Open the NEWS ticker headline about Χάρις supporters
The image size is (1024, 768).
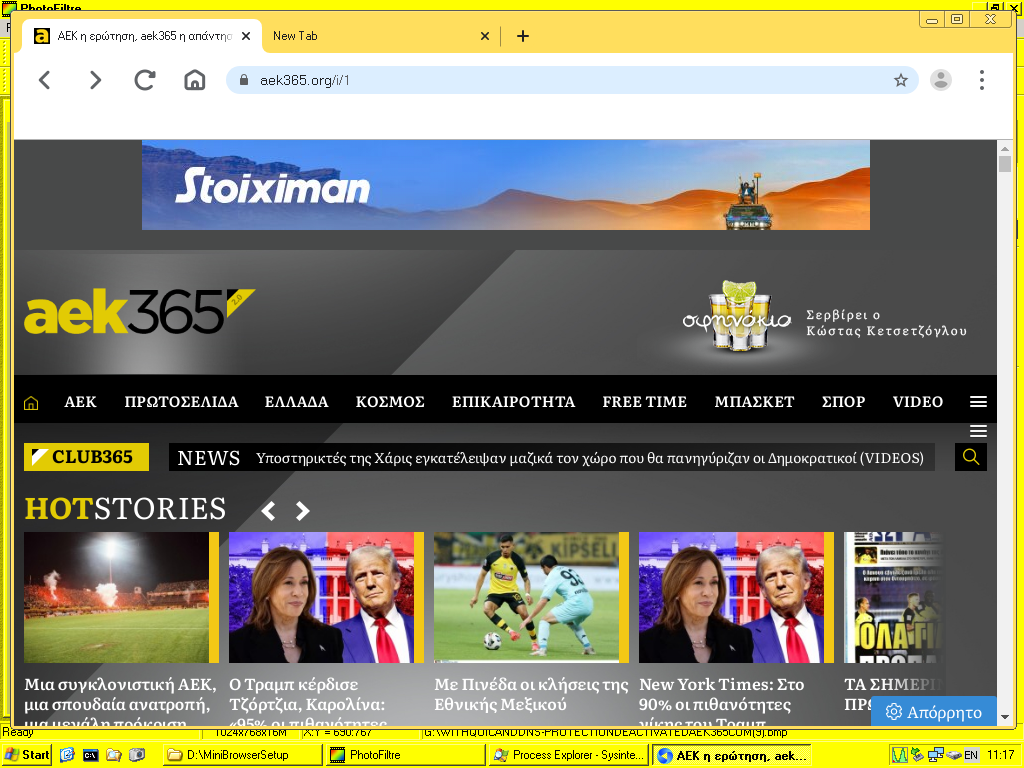590,458
